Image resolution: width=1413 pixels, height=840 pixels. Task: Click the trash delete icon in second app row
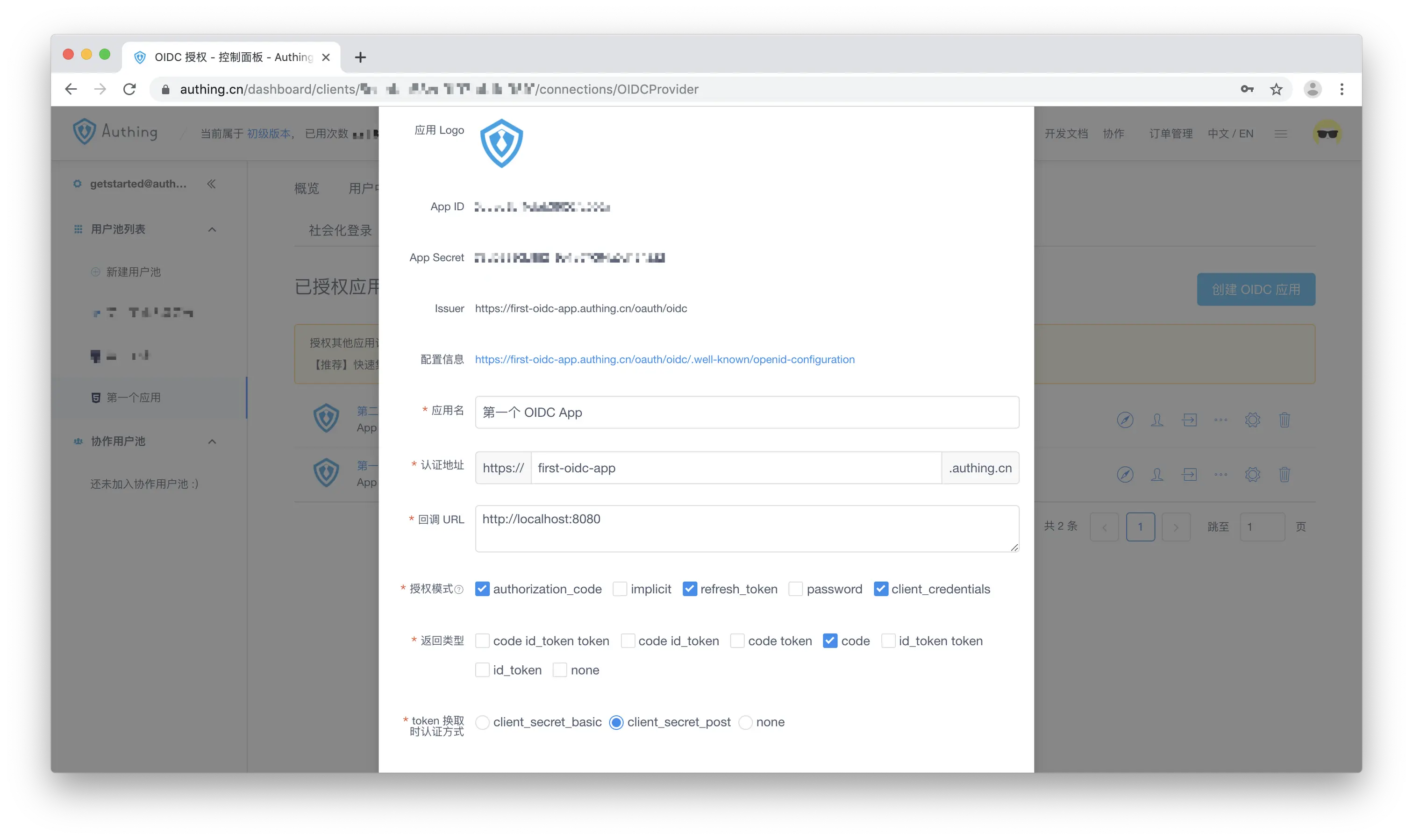(1284, 474)
